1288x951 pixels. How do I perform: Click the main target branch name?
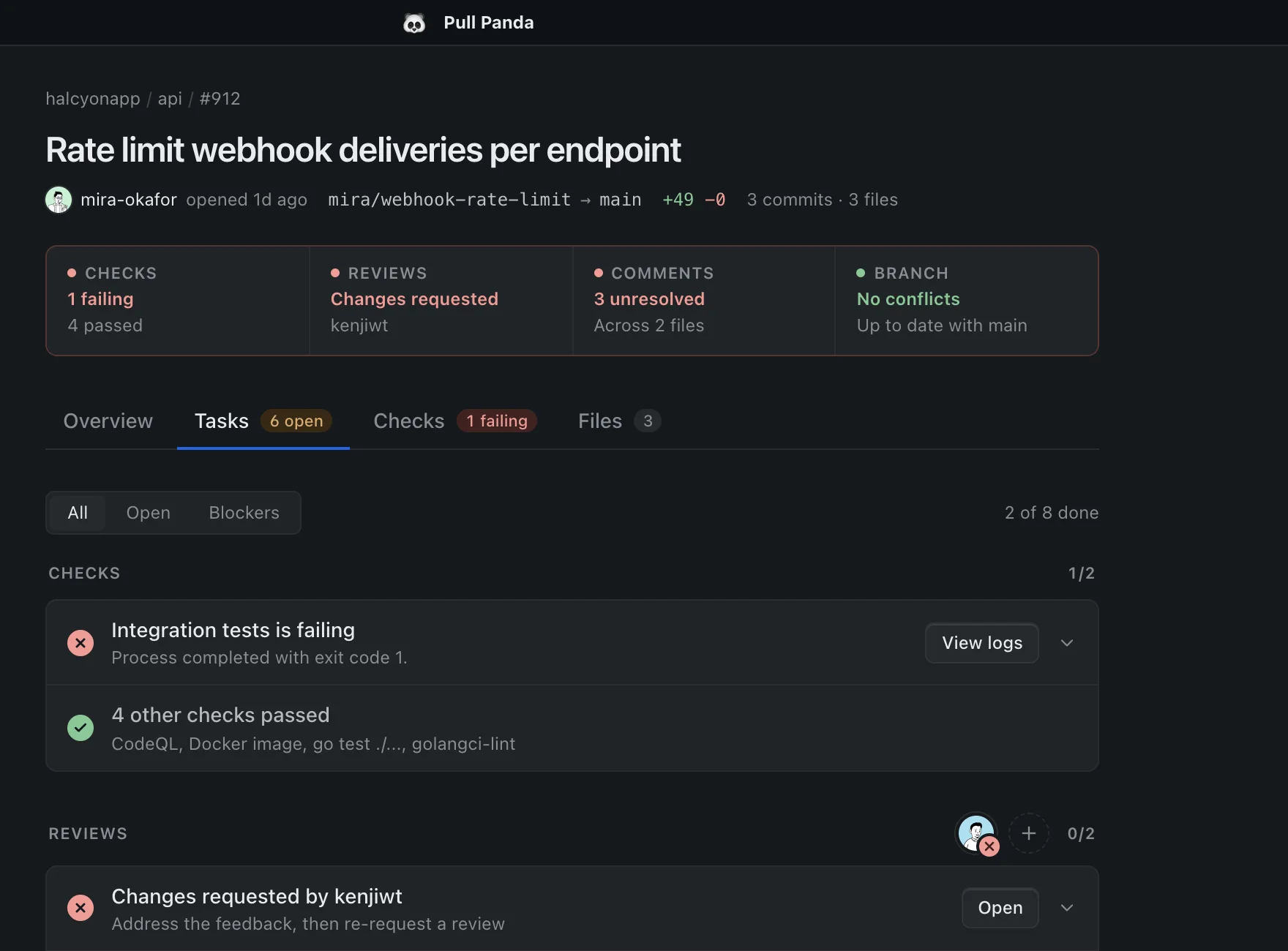[x=621, y=200]
